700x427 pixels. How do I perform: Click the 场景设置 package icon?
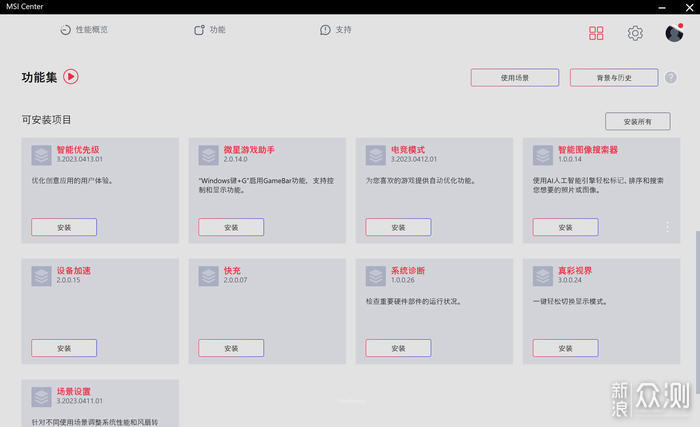[x=42, y=397]
